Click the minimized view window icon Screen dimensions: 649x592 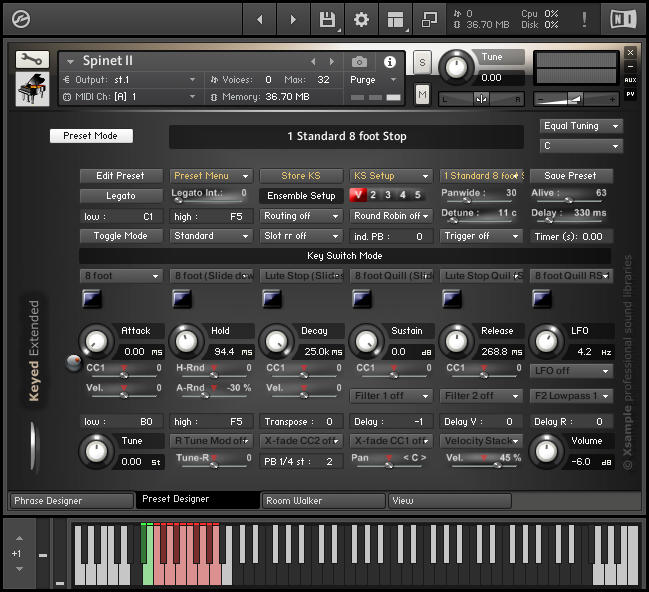(429, 19)
